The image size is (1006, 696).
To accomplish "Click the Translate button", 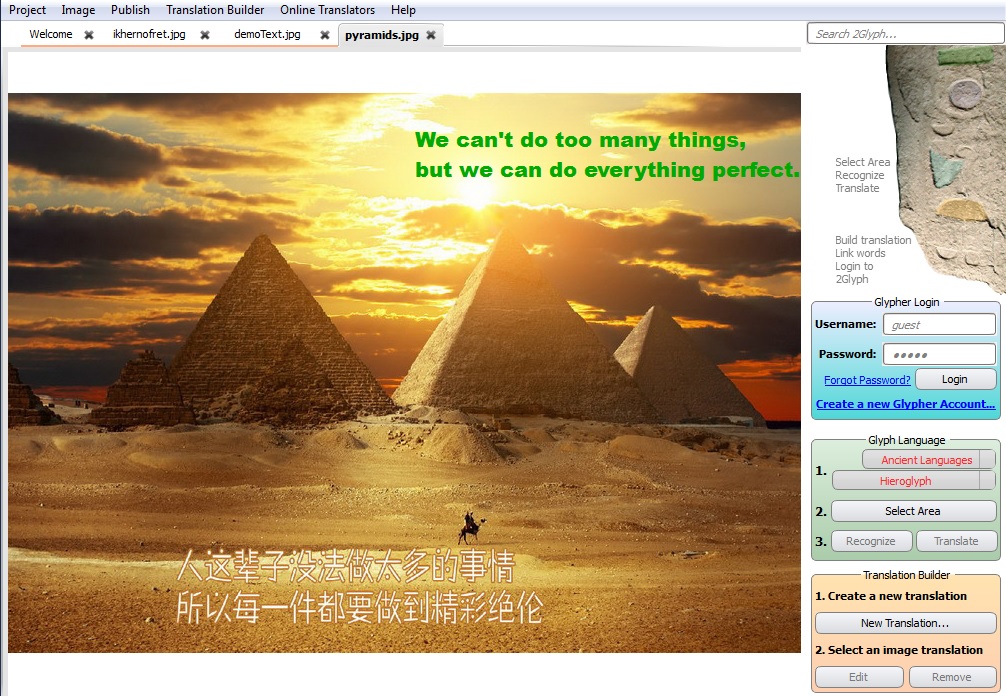I will pos(956,541).
